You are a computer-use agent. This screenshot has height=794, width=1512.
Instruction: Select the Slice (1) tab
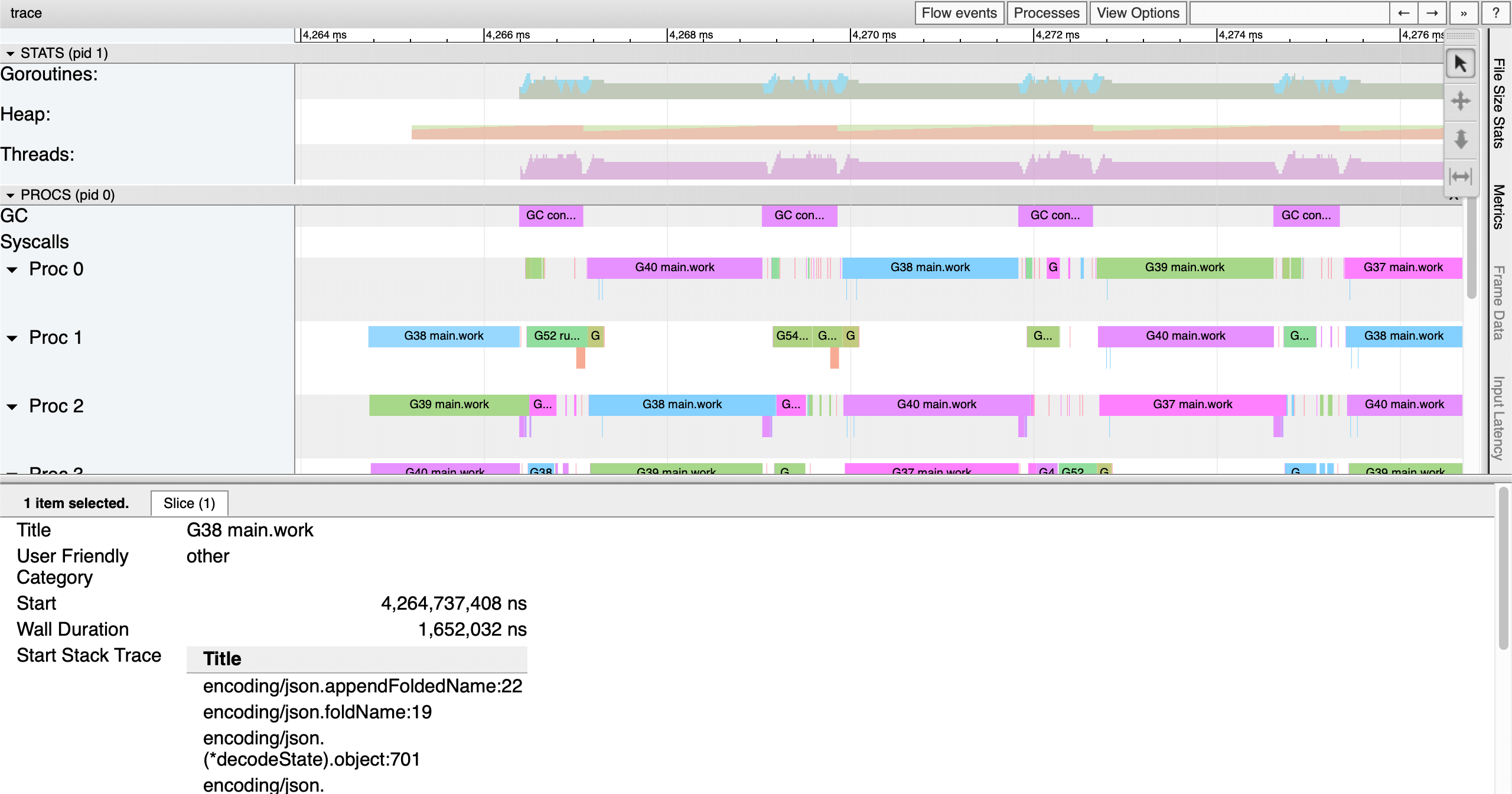(x=190, y=503)
